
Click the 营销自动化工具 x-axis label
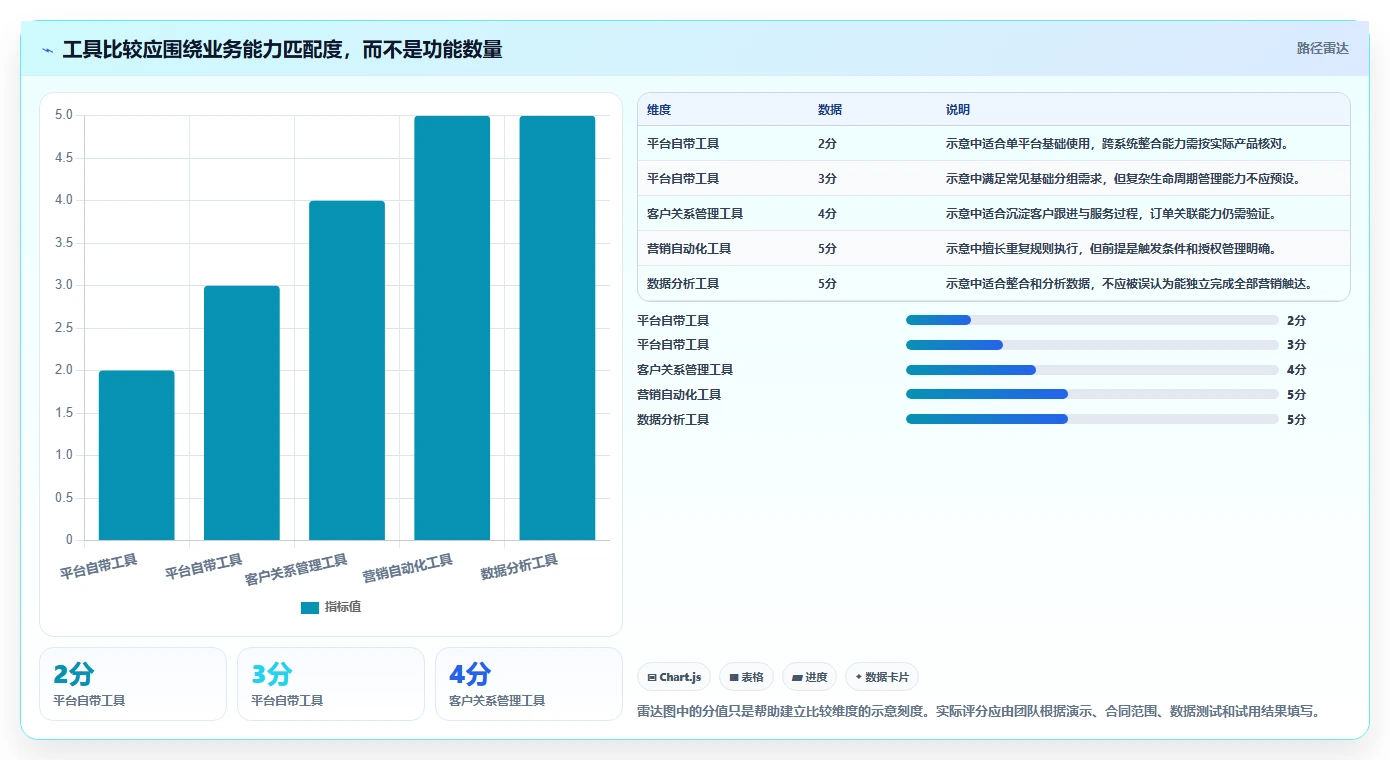tap(407, 568)
